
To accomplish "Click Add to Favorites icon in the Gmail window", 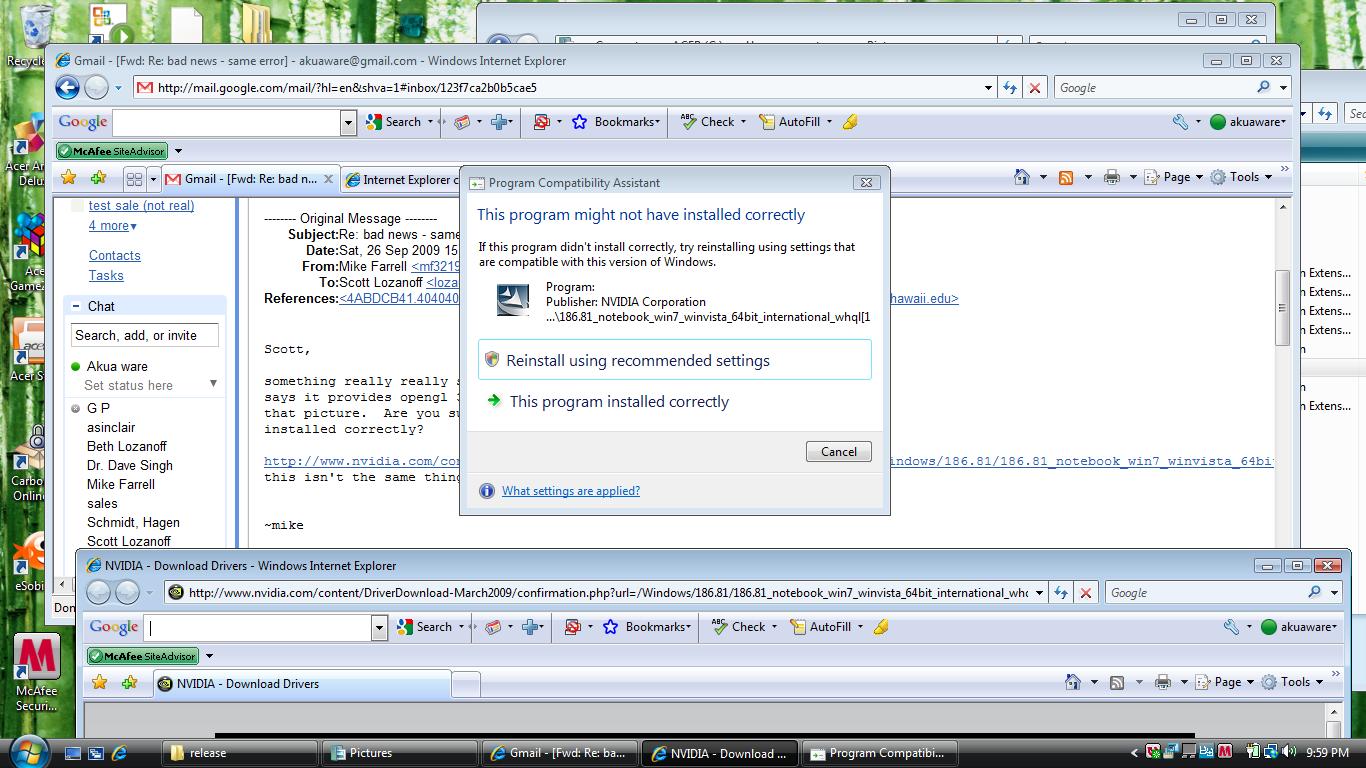I will (x=98, y=177).
